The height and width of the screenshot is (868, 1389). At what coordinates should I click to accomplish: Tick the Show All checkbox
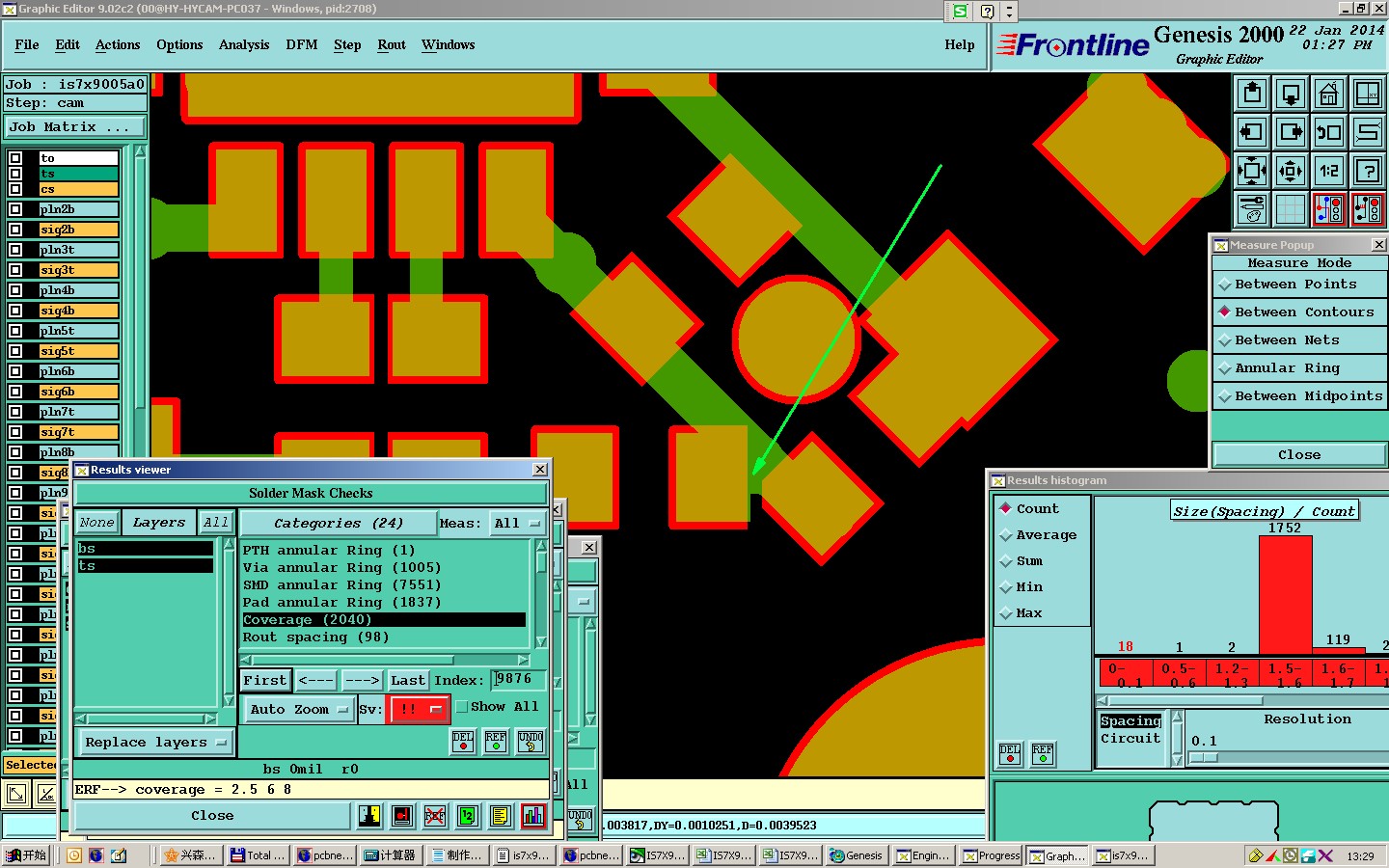[x=462, y=707]
